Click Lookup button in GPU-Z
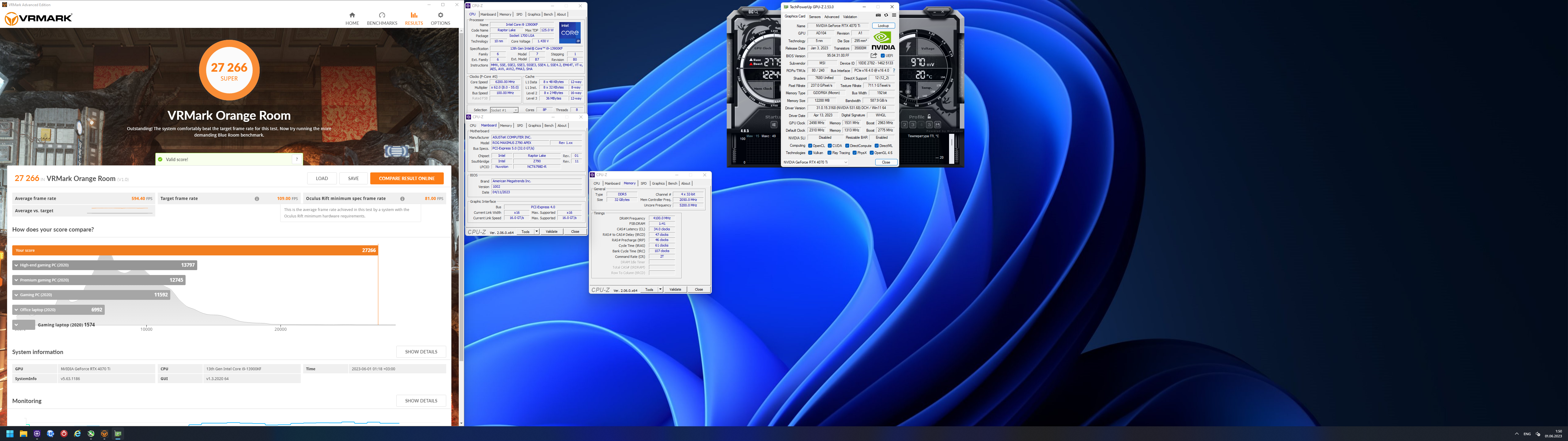This screenshot has width=1568, height=441. click(x=883, y=26)
